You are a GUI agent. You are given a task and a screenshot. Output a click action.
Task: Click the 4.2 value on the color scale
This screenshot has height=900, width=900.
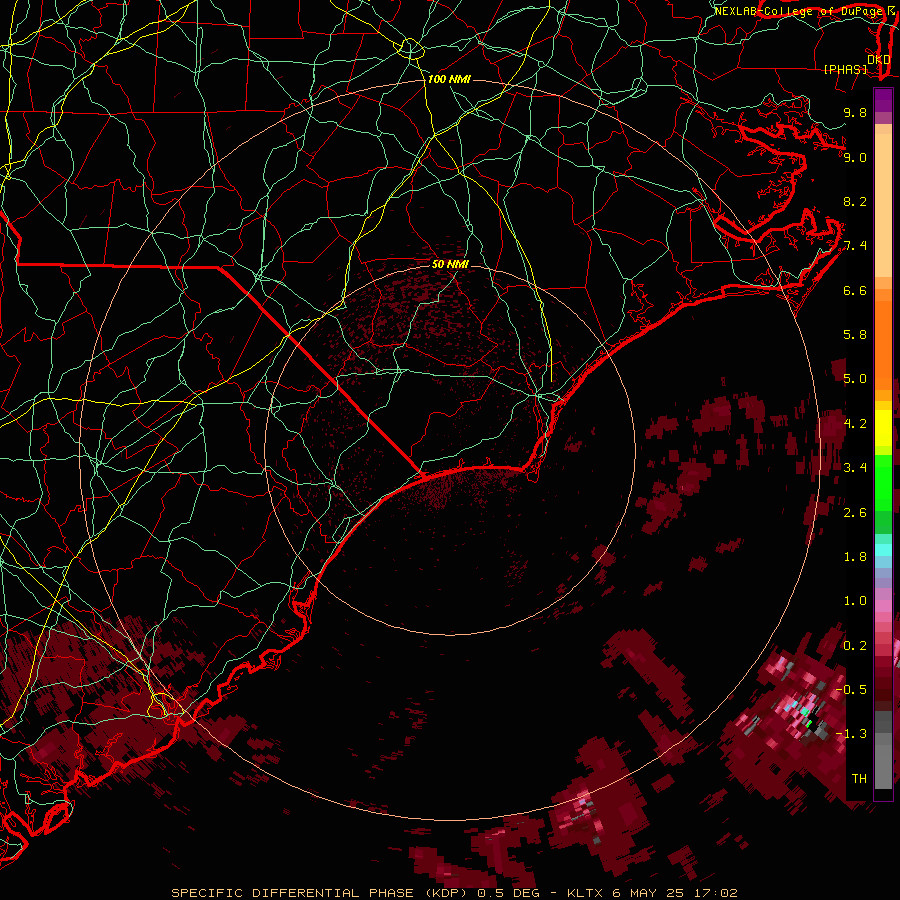(855, 424)
